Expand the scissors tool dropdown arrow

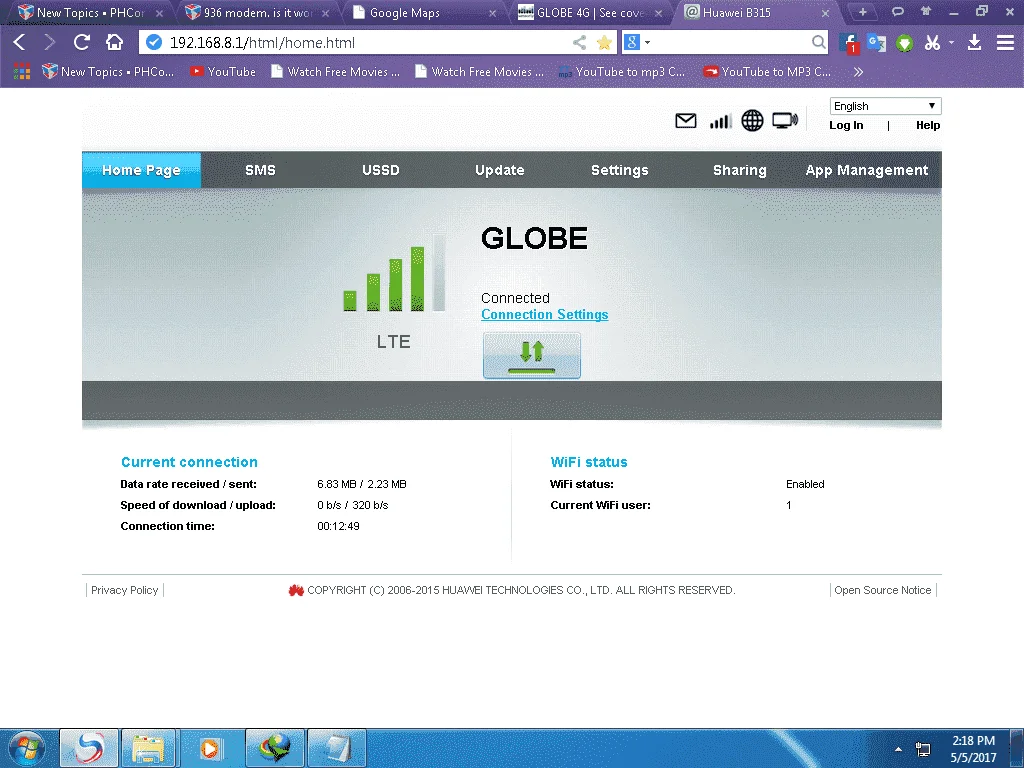(x=952, y=42)
